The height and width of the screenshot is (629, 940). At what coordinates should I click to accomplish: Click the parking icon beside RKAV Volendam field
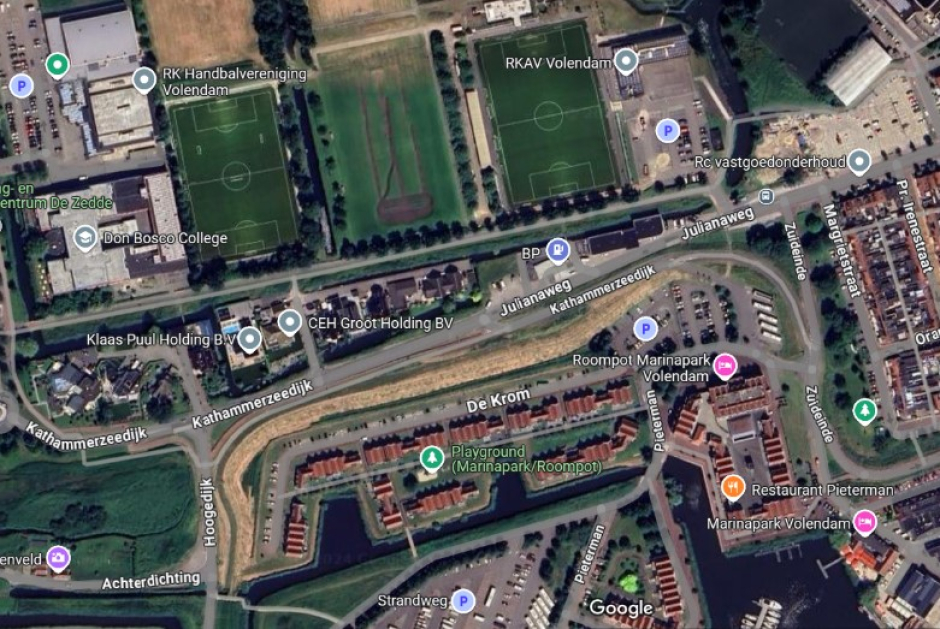coord(667,131)
